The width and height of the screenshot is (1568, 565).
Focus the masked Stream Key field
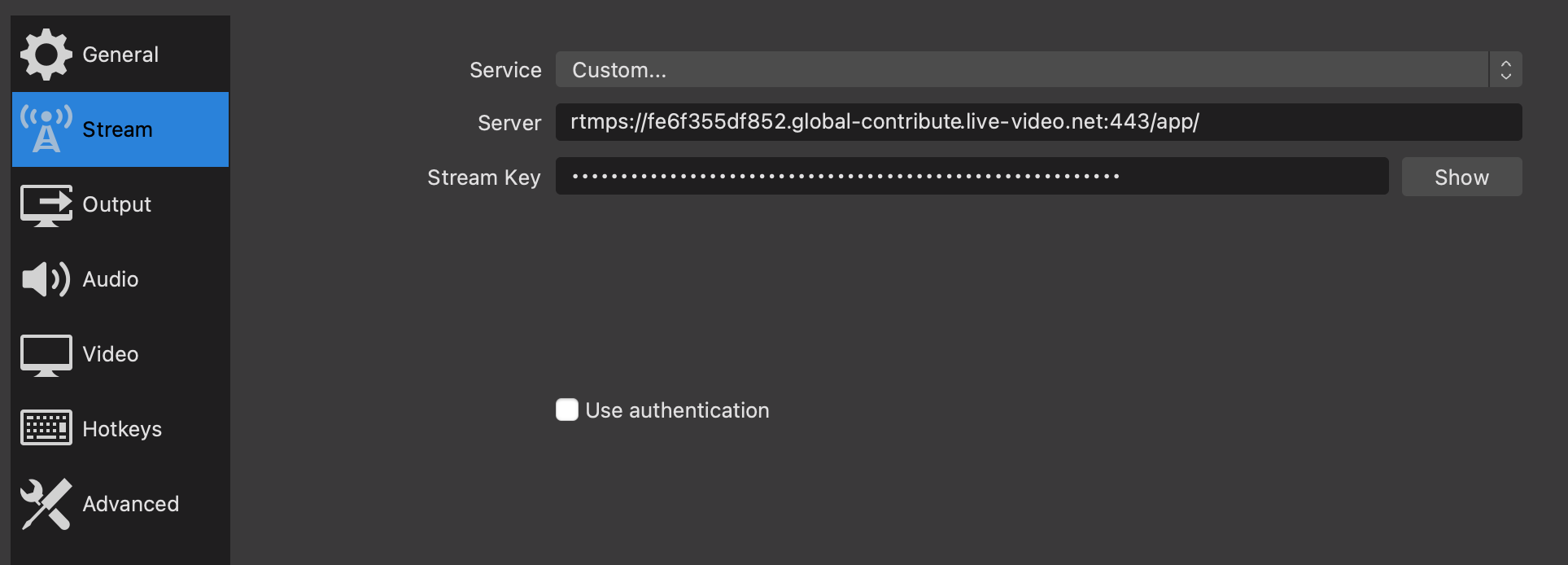click(972, 176)
